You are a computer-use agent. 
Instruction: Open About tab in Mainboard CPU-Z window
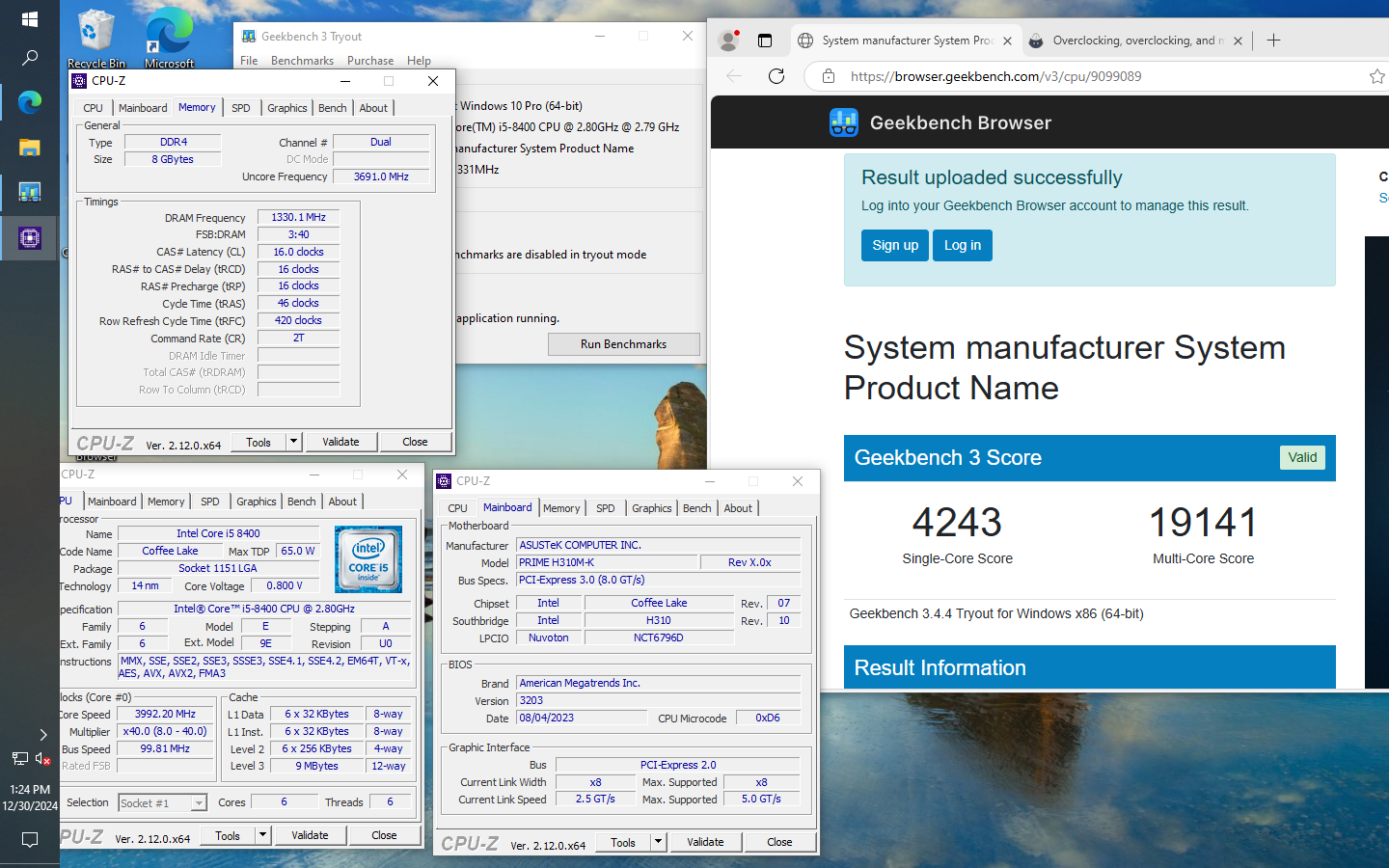(738, 508)
